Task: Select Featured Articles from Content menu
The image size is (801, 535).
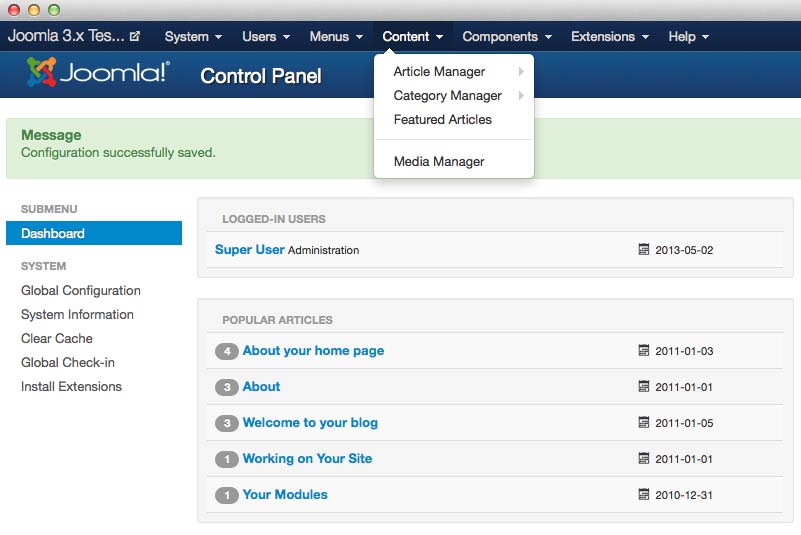Action: click(442, 120)
